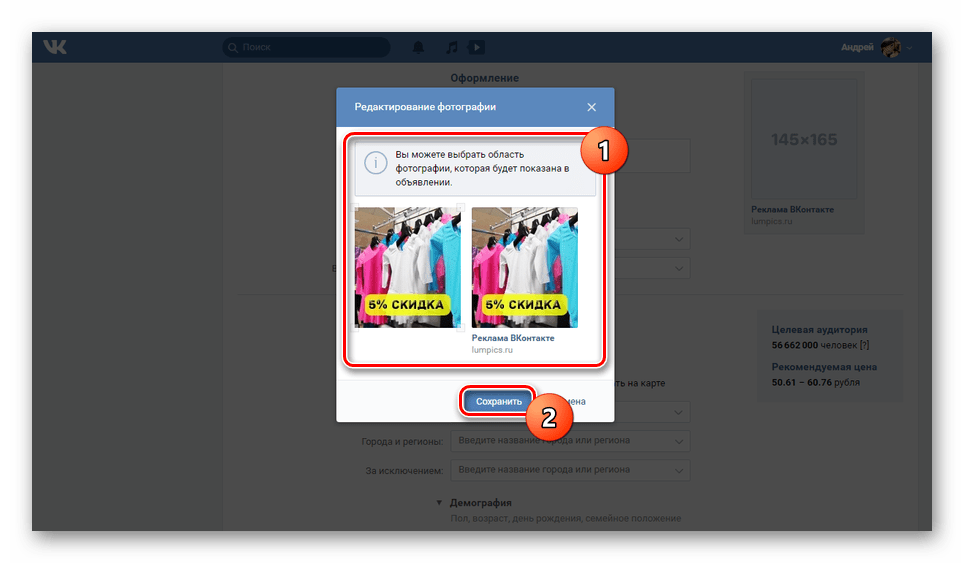This screenshot has height=563, width=964.
Task: Click the lumpics.ru text in dialog preview
Action: tap(492, 350)
